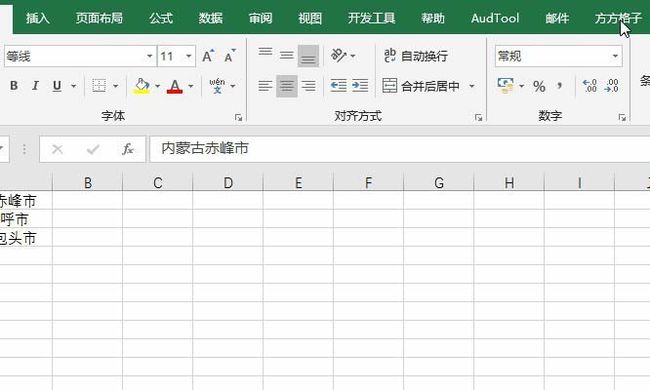Select column B header
Screen dimensions: 650x390
click(x=87, y=182)
